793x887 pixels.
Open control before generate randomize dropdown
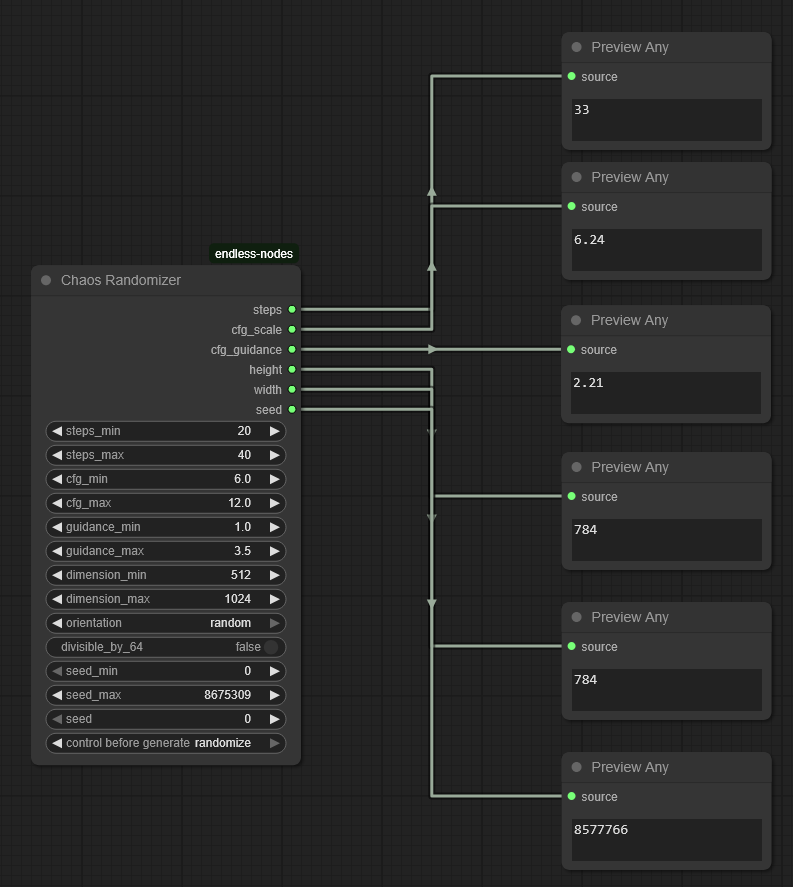[166, 743]
